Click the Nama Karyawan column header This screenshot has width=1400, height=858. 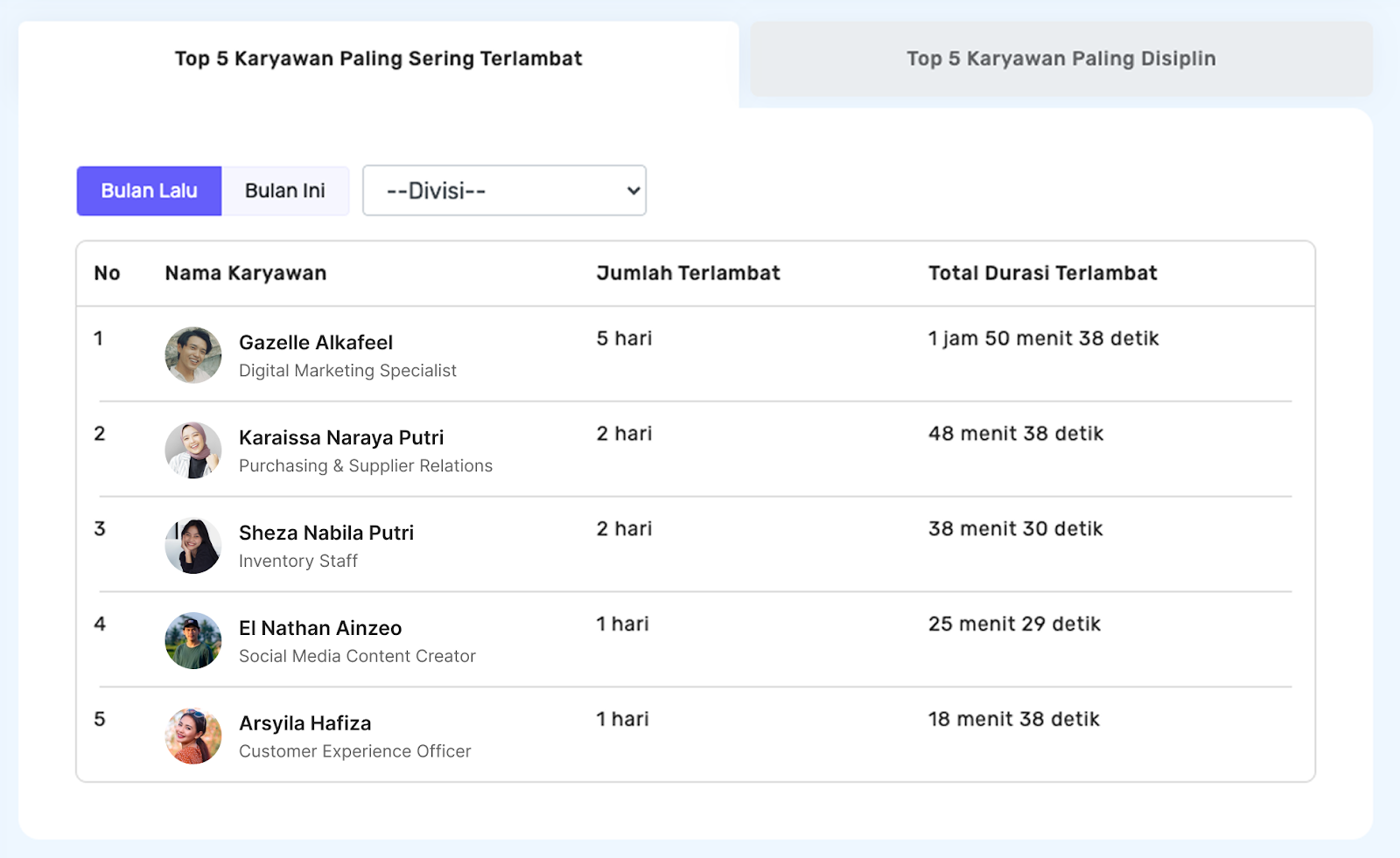coord(246,274)
